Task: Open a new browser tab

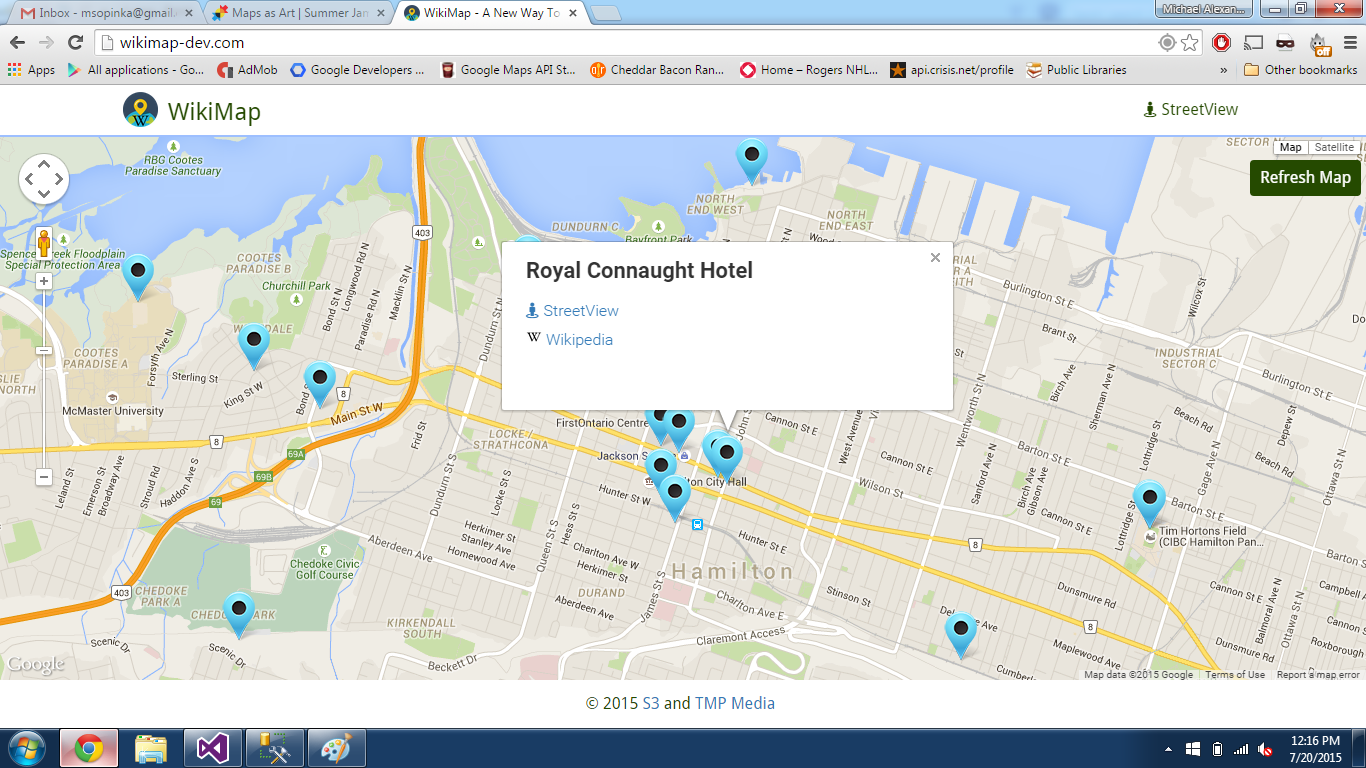Action: [606, 13]
